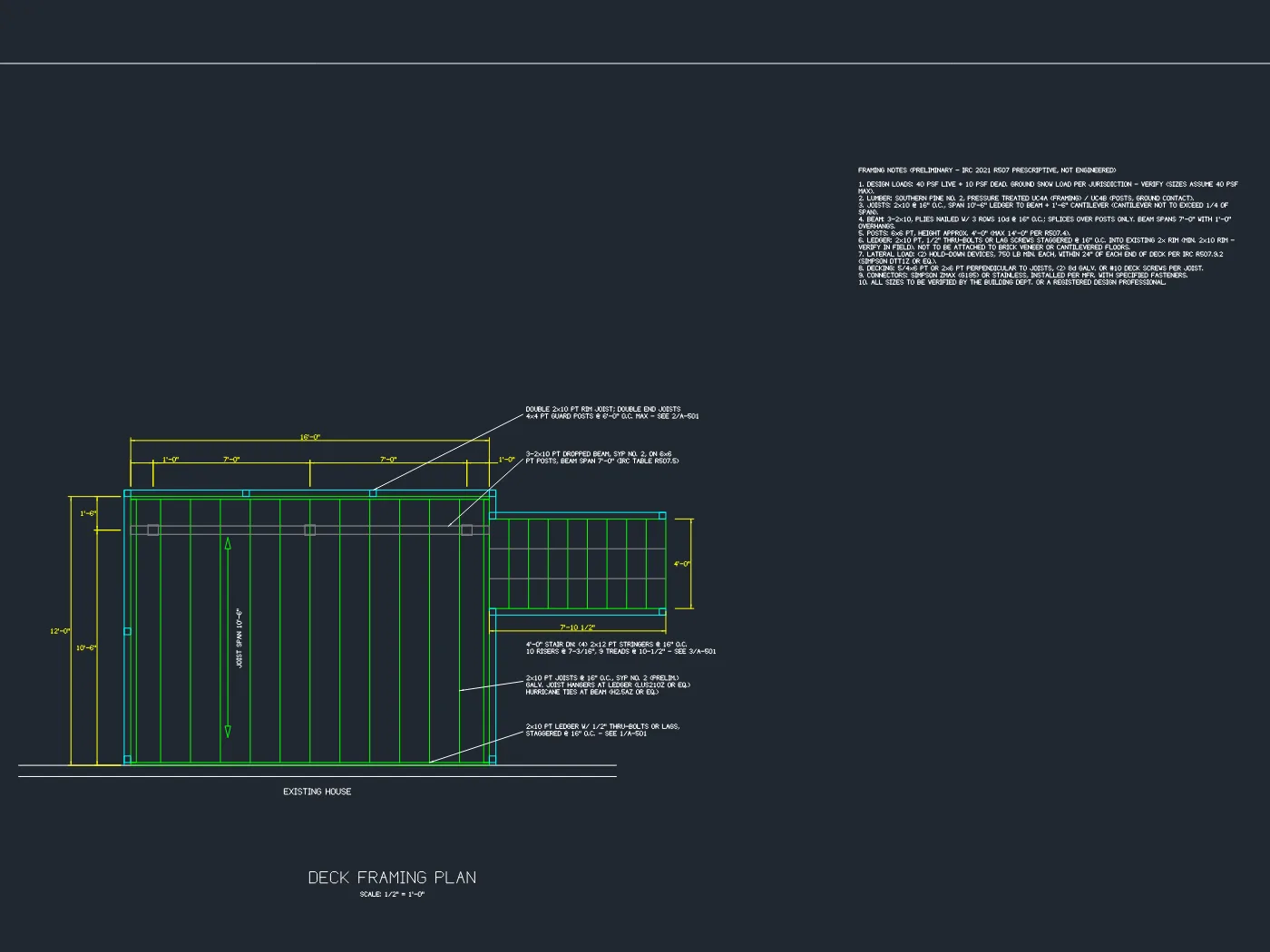Click framing note "7. LATERAL LOAD"

coord(1040,257)
